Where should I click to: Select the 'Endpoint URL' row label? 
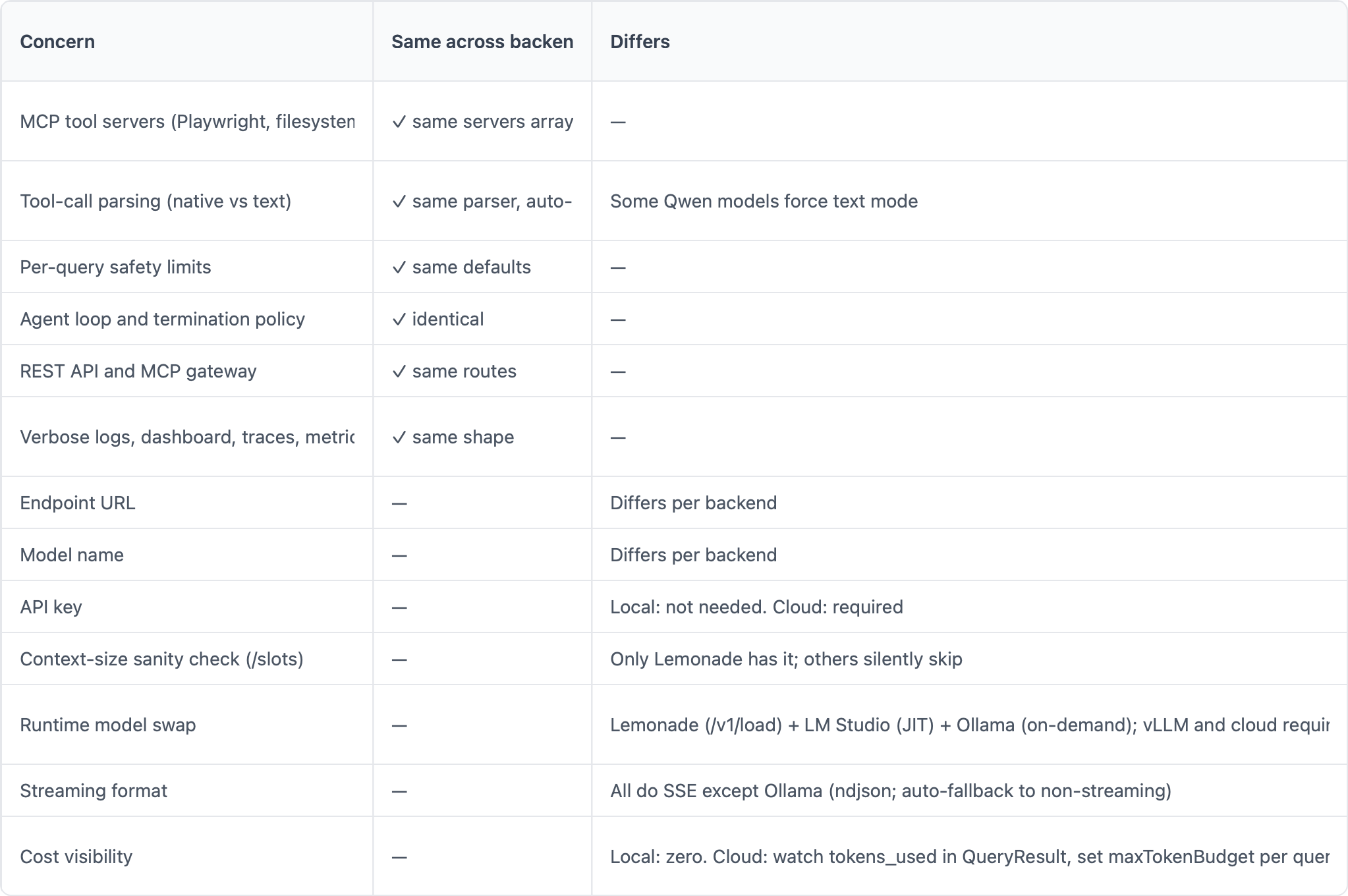(77, 503)
